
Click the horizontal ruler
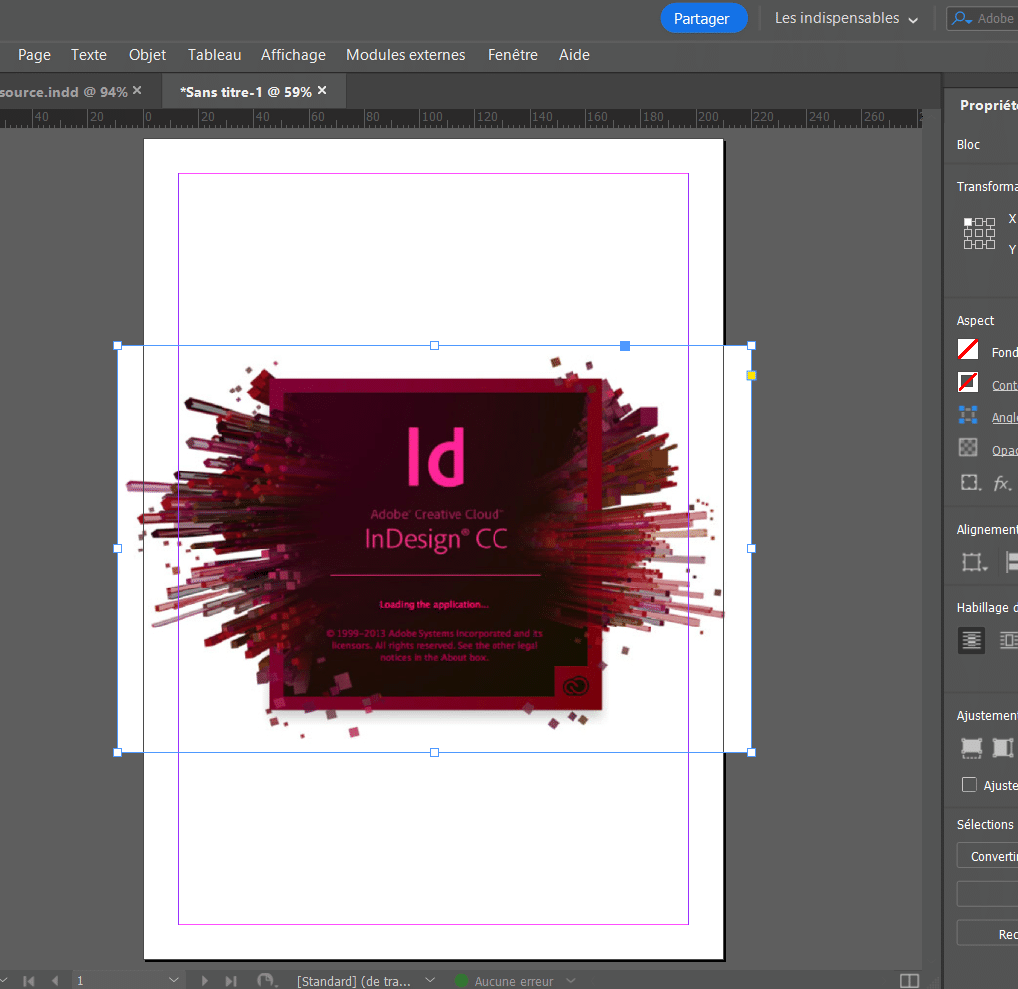[x=461, y=118]
